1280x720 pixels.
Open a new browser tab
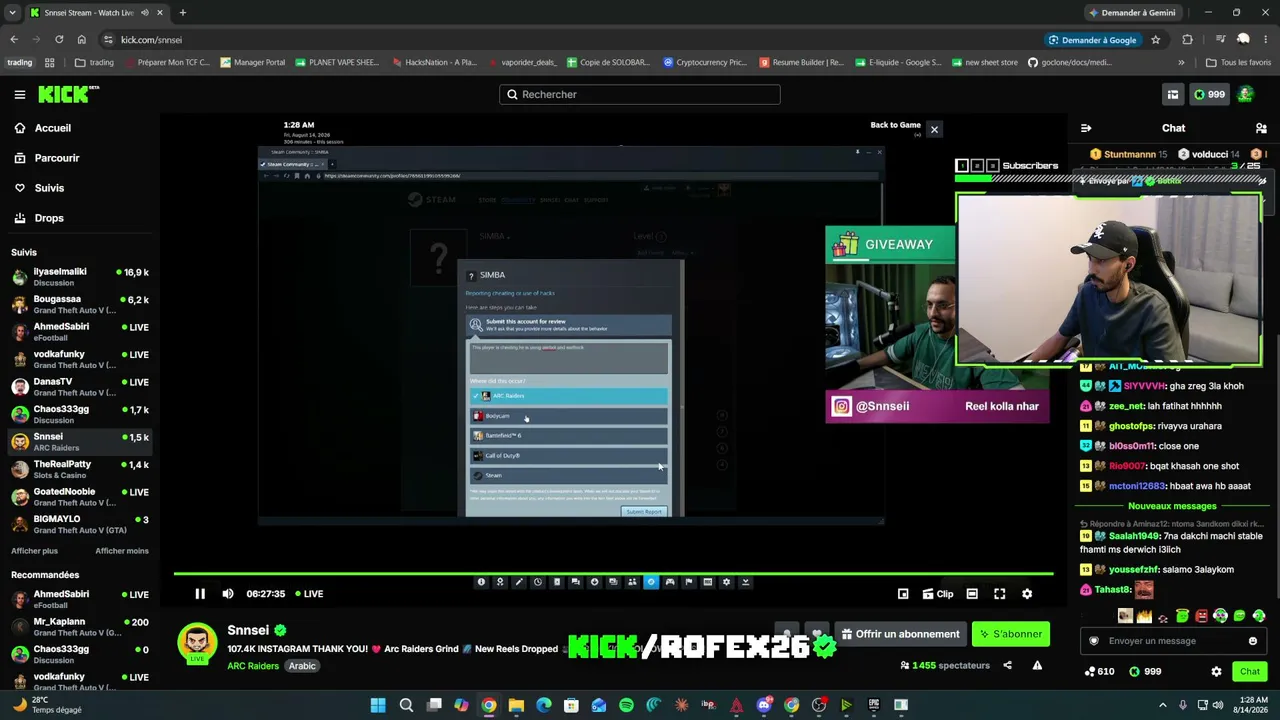click(182, 13)
